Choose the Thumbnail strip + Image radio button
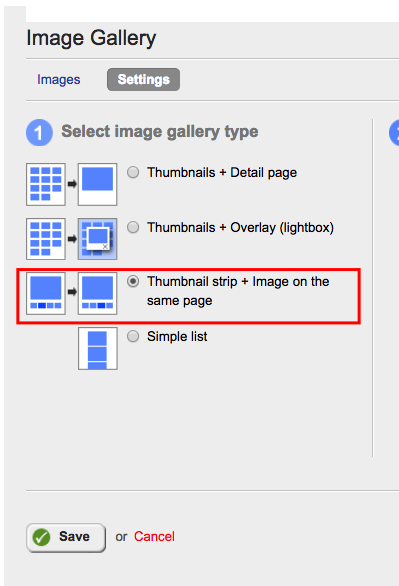The width and height of the screenshot is (399, 586). pos(133,281)
